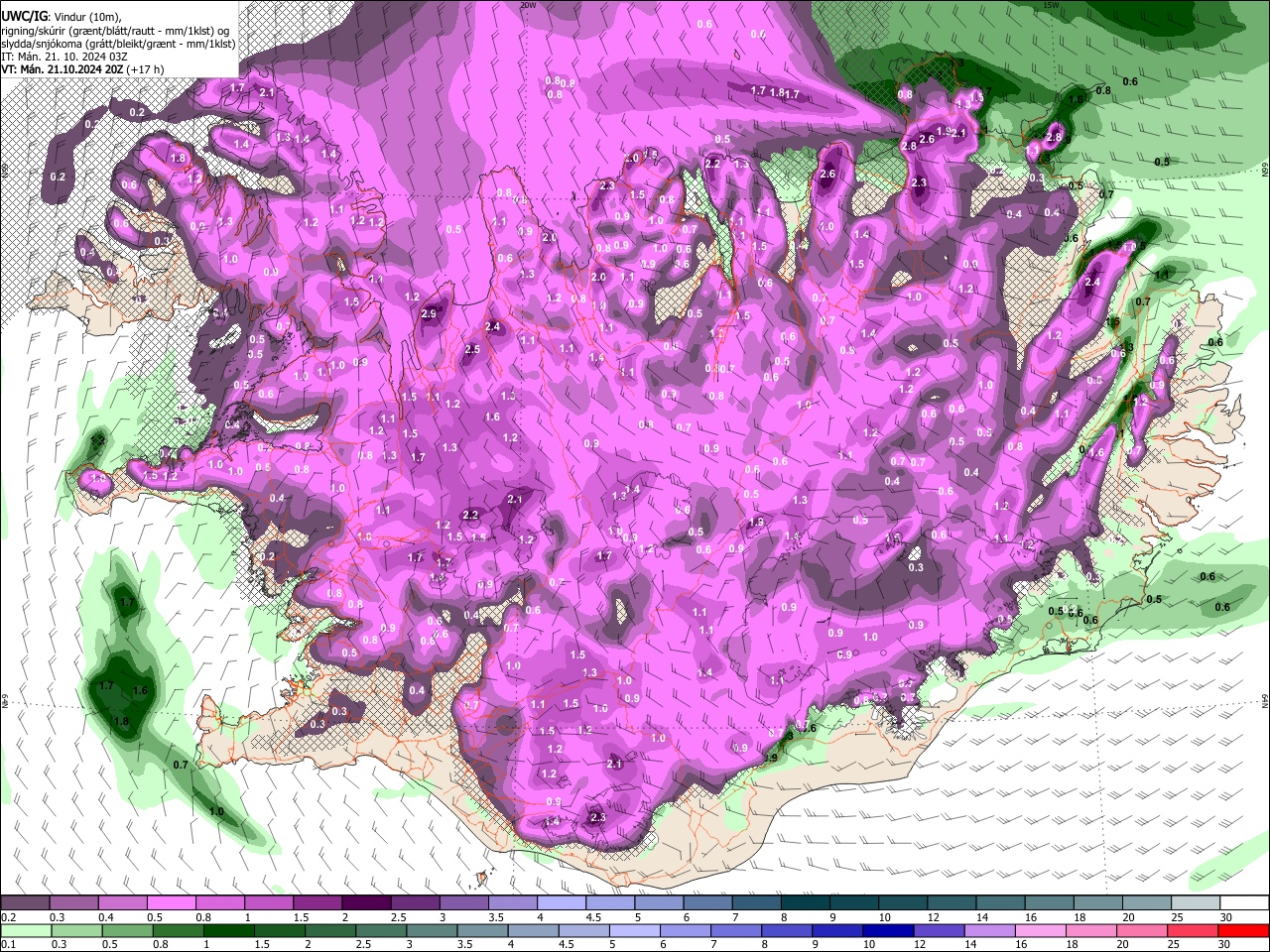Pick the light grey swatch labeled 25
Viewport: 1270px width, 952px height.
pos(1195,903)
